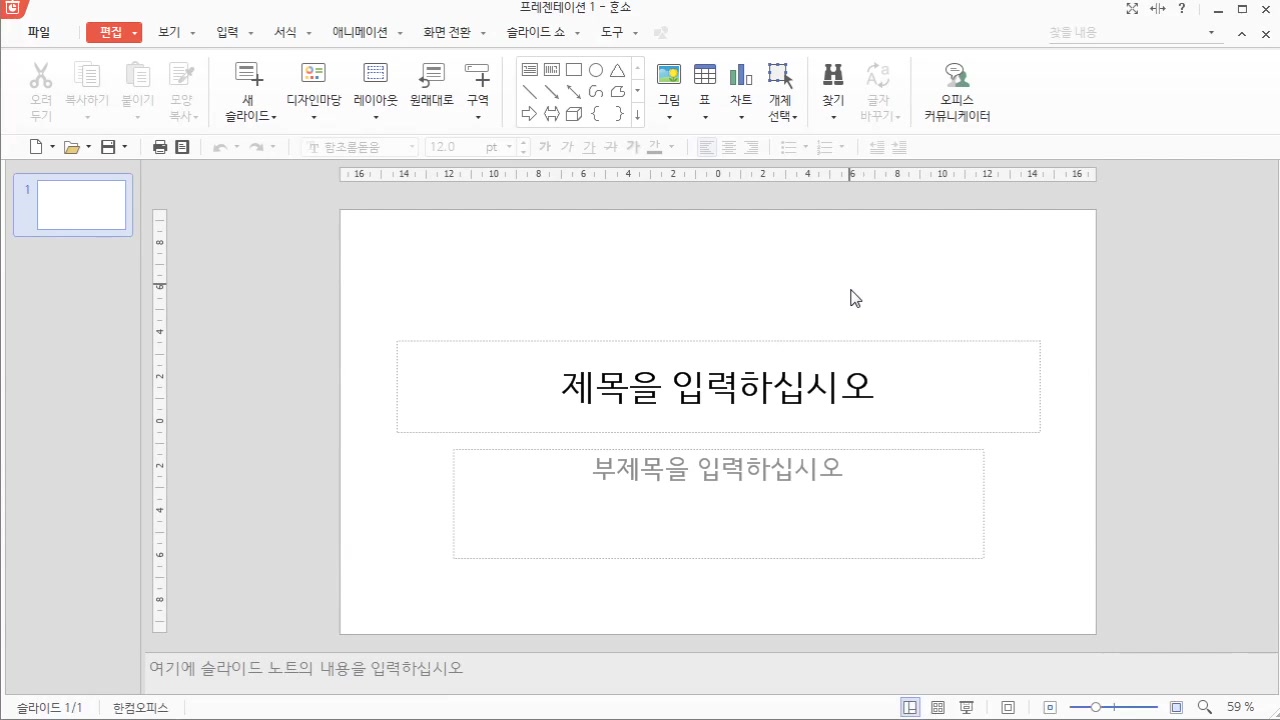Expand the shapes gallery with its down arrow

pyautogui.click(x=637, y=113)
